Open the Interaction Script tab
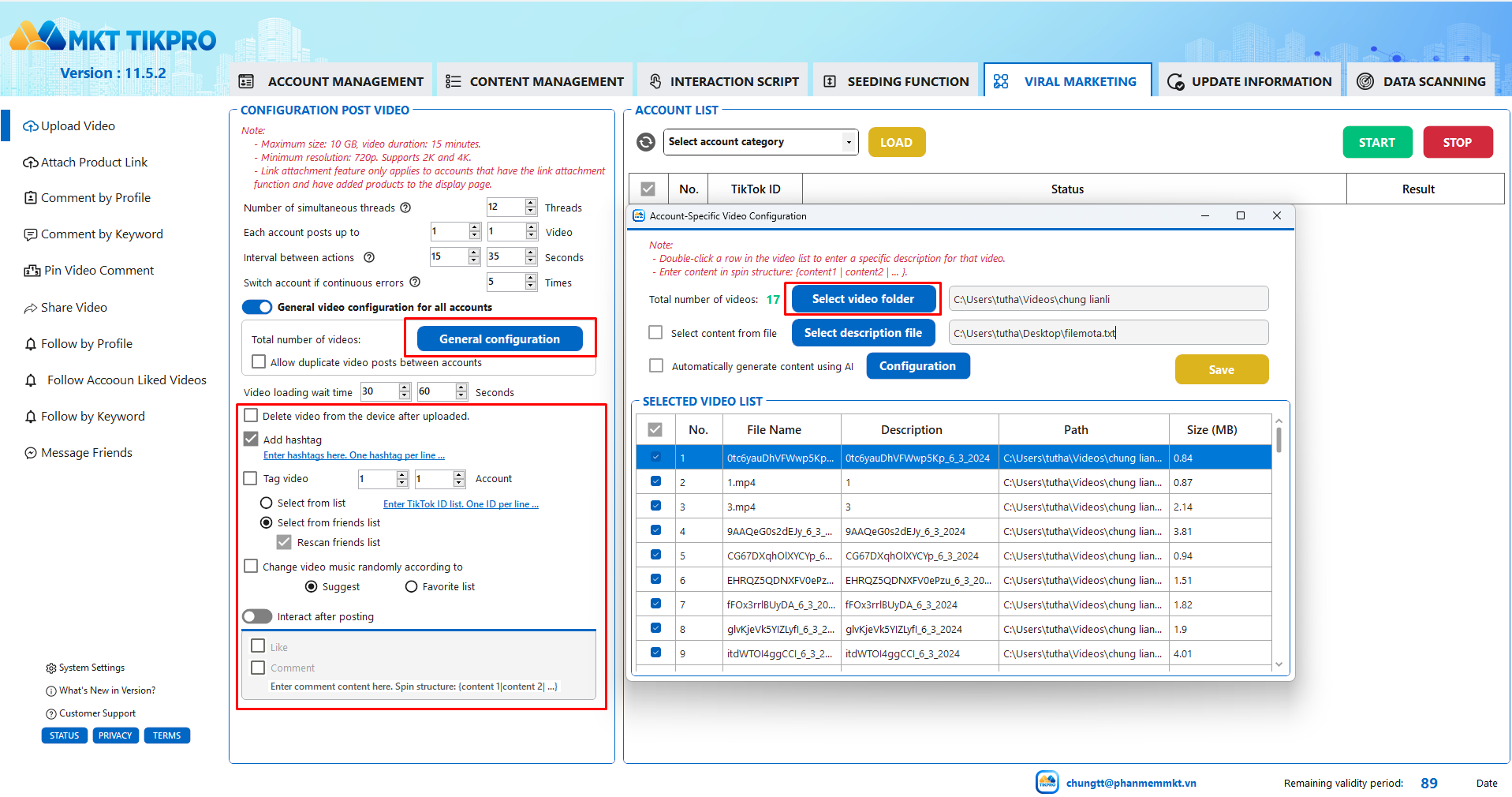This screenshot has height=797, width=1512. tap(724, 81)
